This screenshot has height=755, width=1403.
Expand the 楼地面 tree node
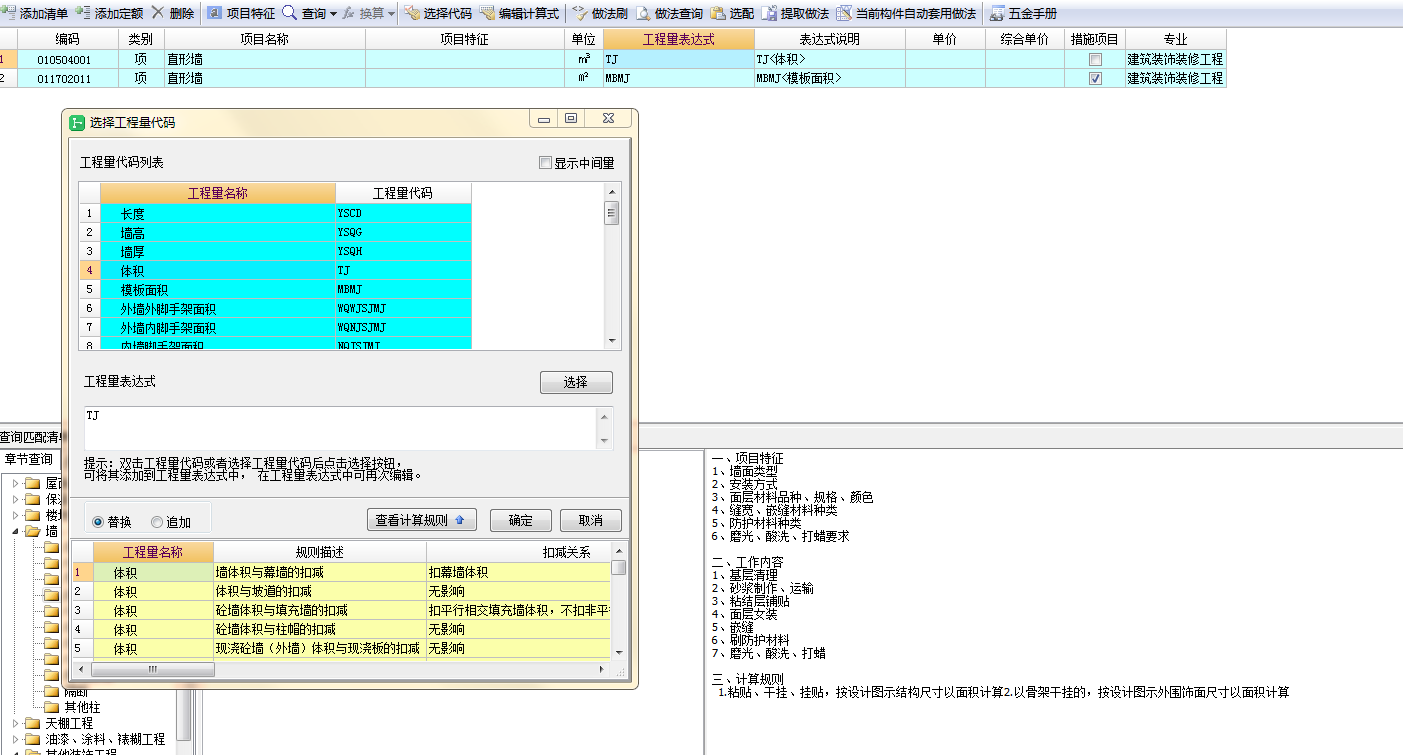click(x=15, y=515)
